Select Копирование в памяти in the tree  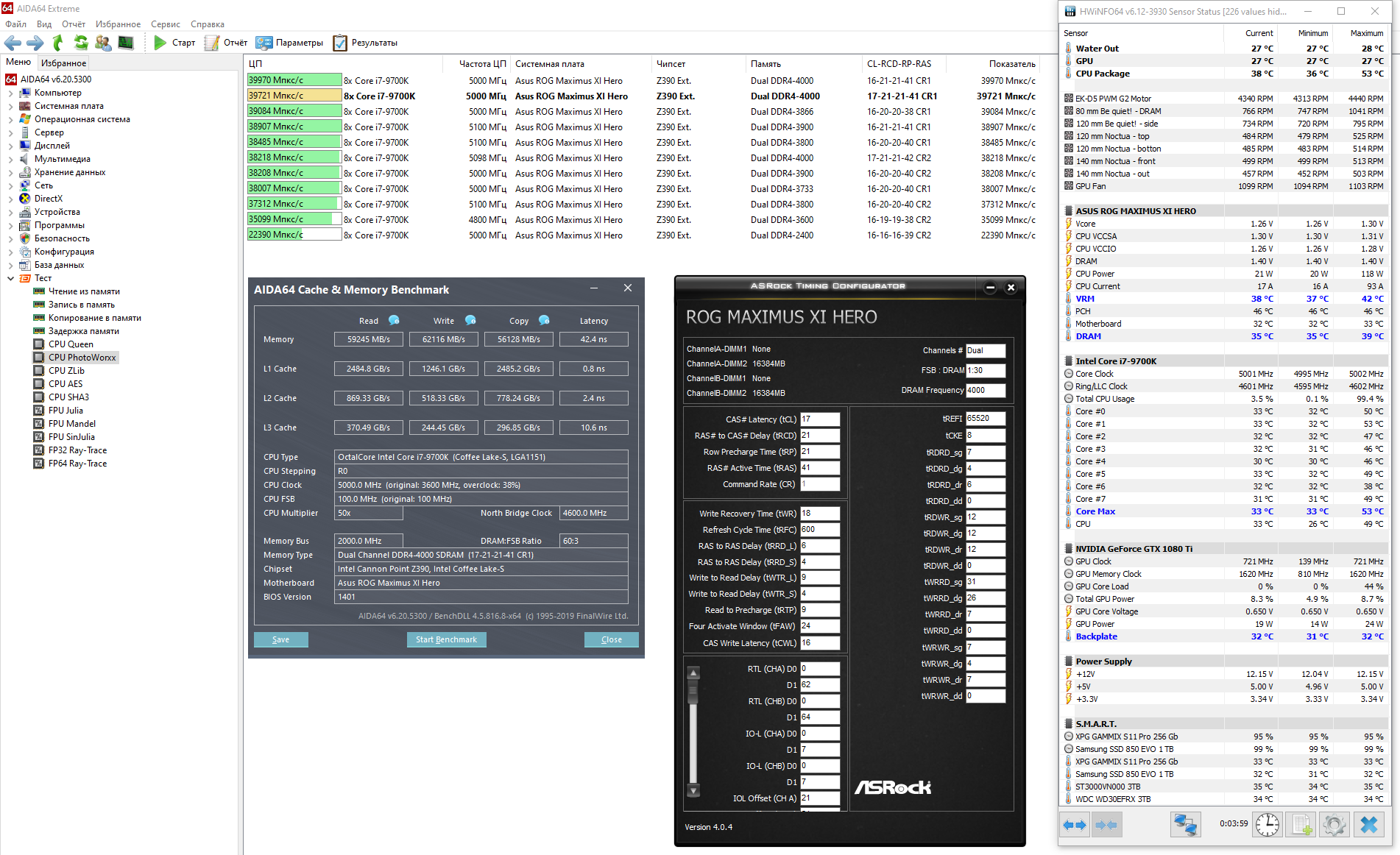coord(94,318)
